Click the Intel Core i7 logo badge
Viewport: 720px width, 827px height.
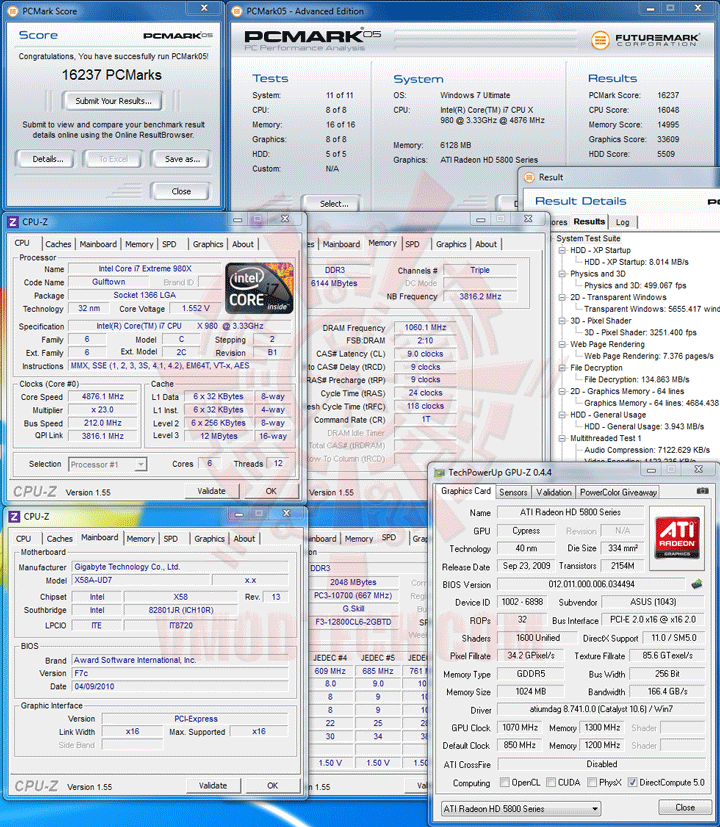click(259, 288)
